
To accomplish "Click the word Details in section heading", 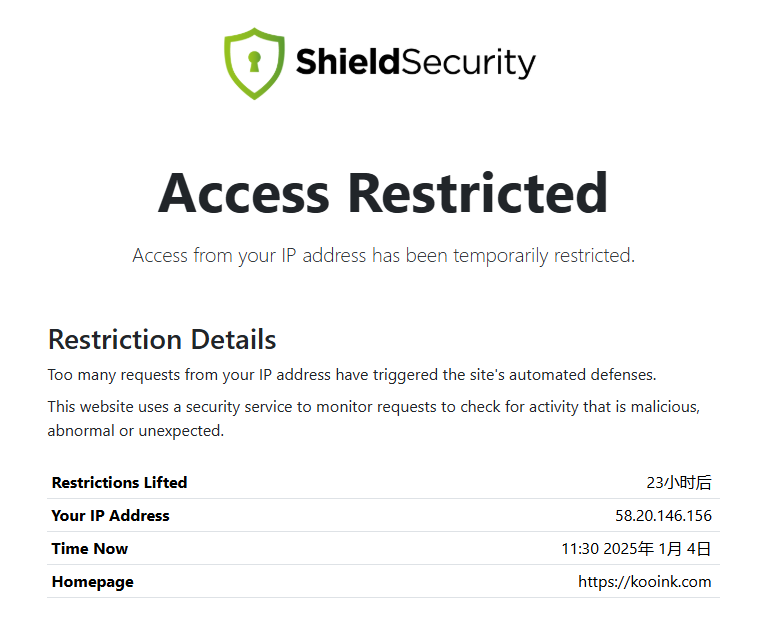I will click(x=233, y=340).
